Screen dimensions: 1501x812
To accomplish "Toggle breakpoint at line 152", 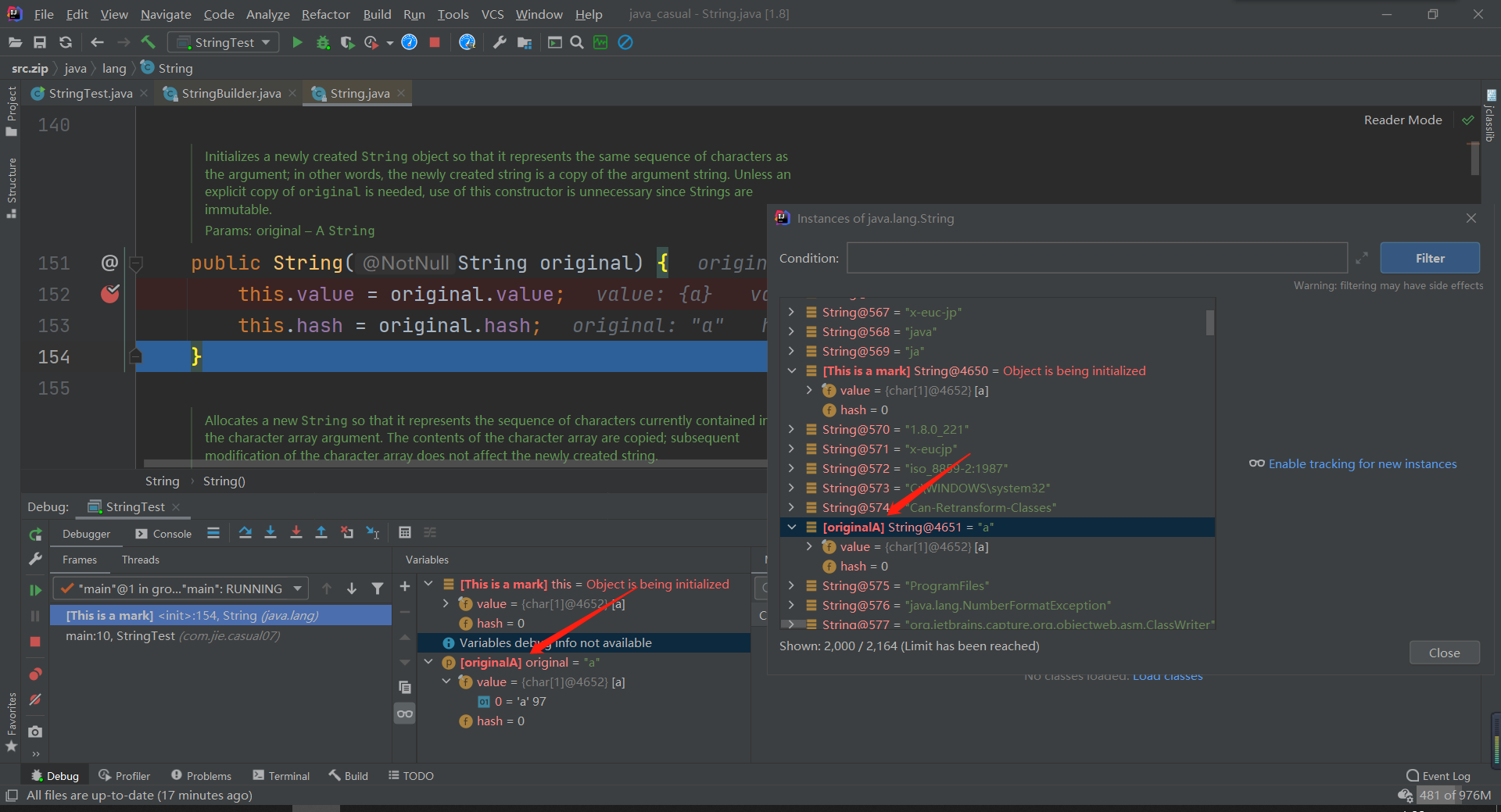I will tap(110, 294).
